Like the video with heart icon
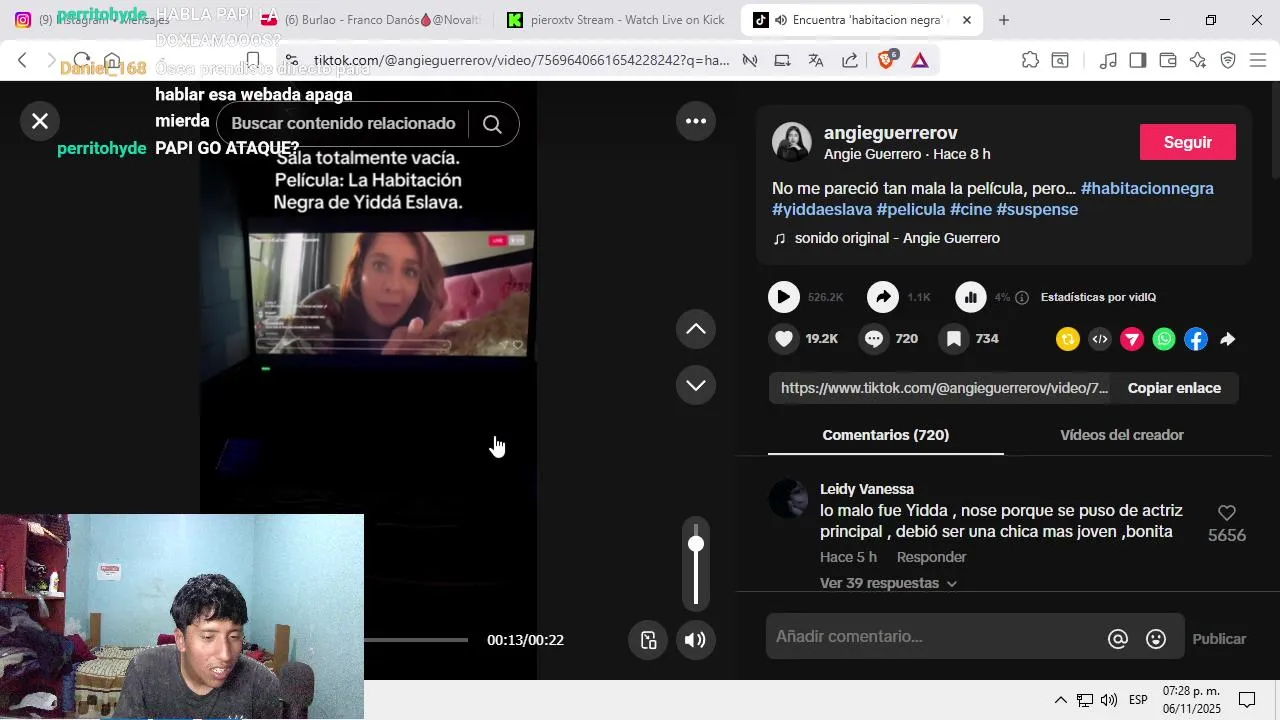This screenshot has height=720, width=1280. click(x=784, y=339)
